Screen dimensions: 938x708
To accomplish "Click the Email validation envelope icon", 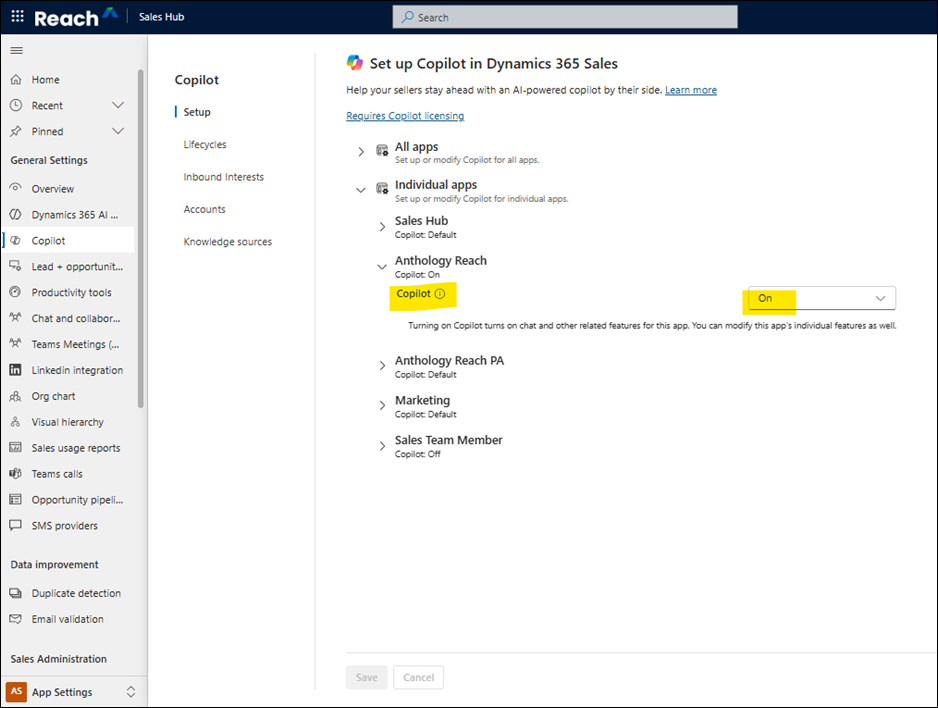I will (16, 619).
